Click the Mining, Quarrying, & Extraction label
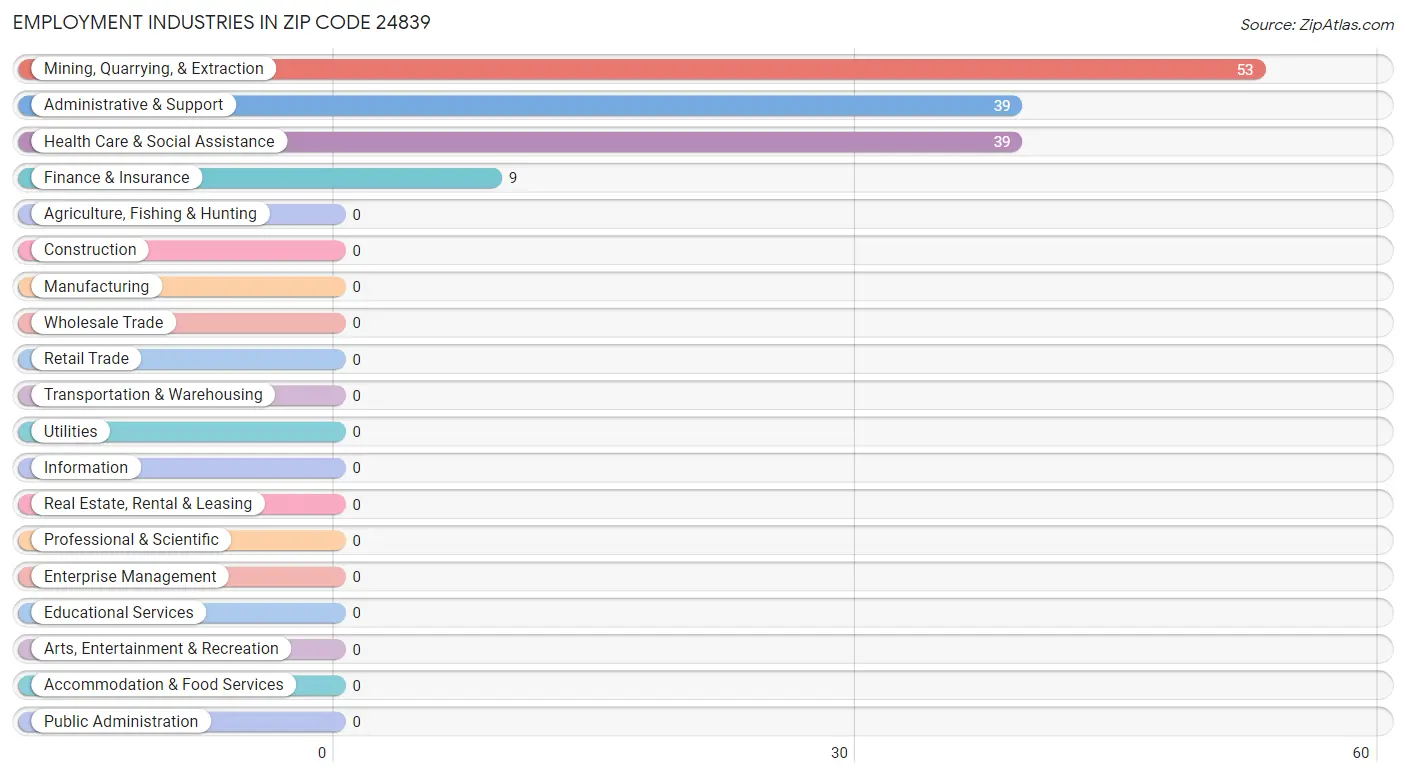The height and width of the screenshot is (776, 1406). [154, 69]
